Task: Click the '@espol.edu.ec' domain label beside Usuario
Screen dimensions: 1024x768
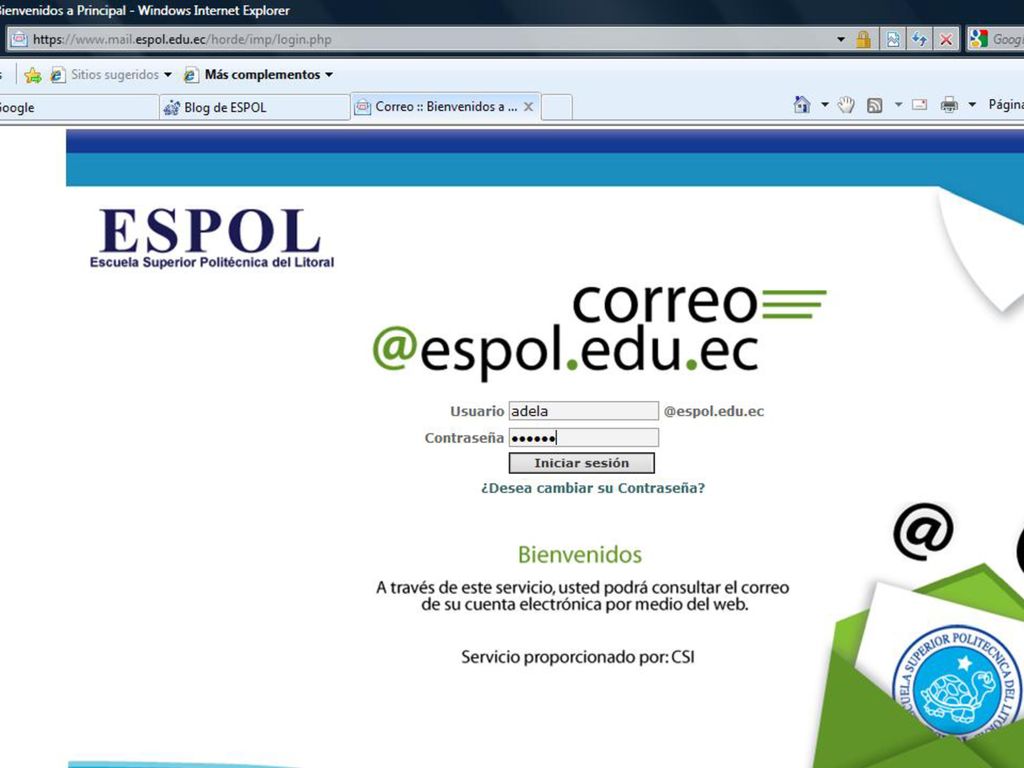Action: click(714, 411)
